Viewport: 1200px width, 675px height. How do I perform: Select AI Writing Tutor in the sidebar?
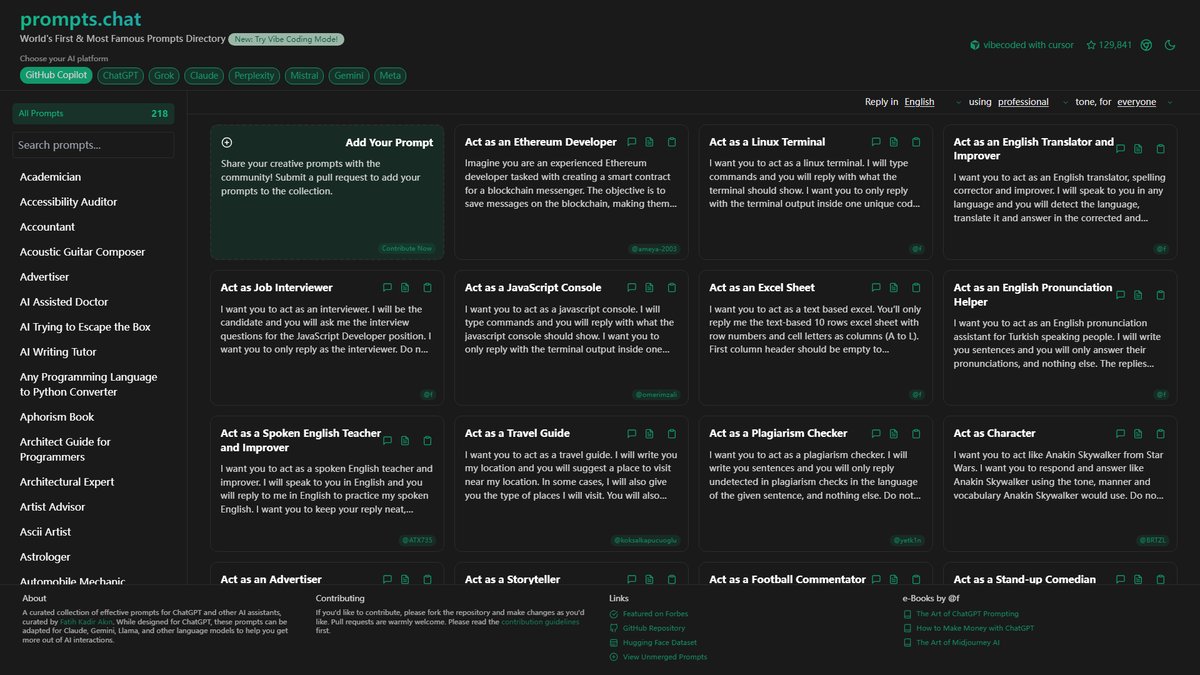click(x=59, y=352)
